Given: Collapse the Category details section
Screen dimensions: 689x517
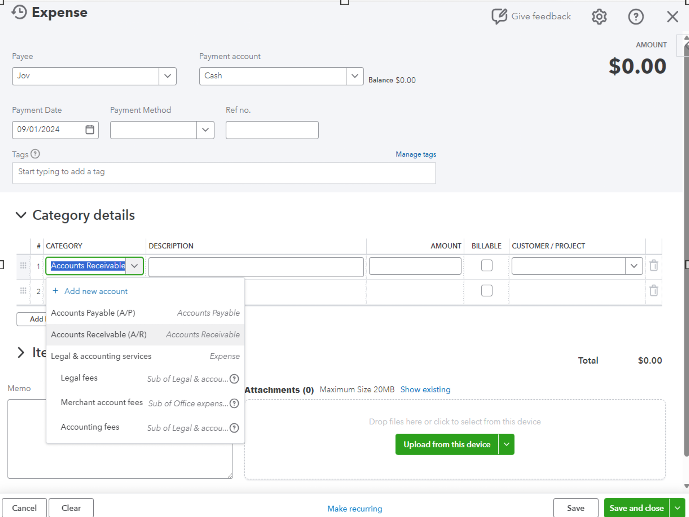Looking at the screenshot, I should coord(21,215).
